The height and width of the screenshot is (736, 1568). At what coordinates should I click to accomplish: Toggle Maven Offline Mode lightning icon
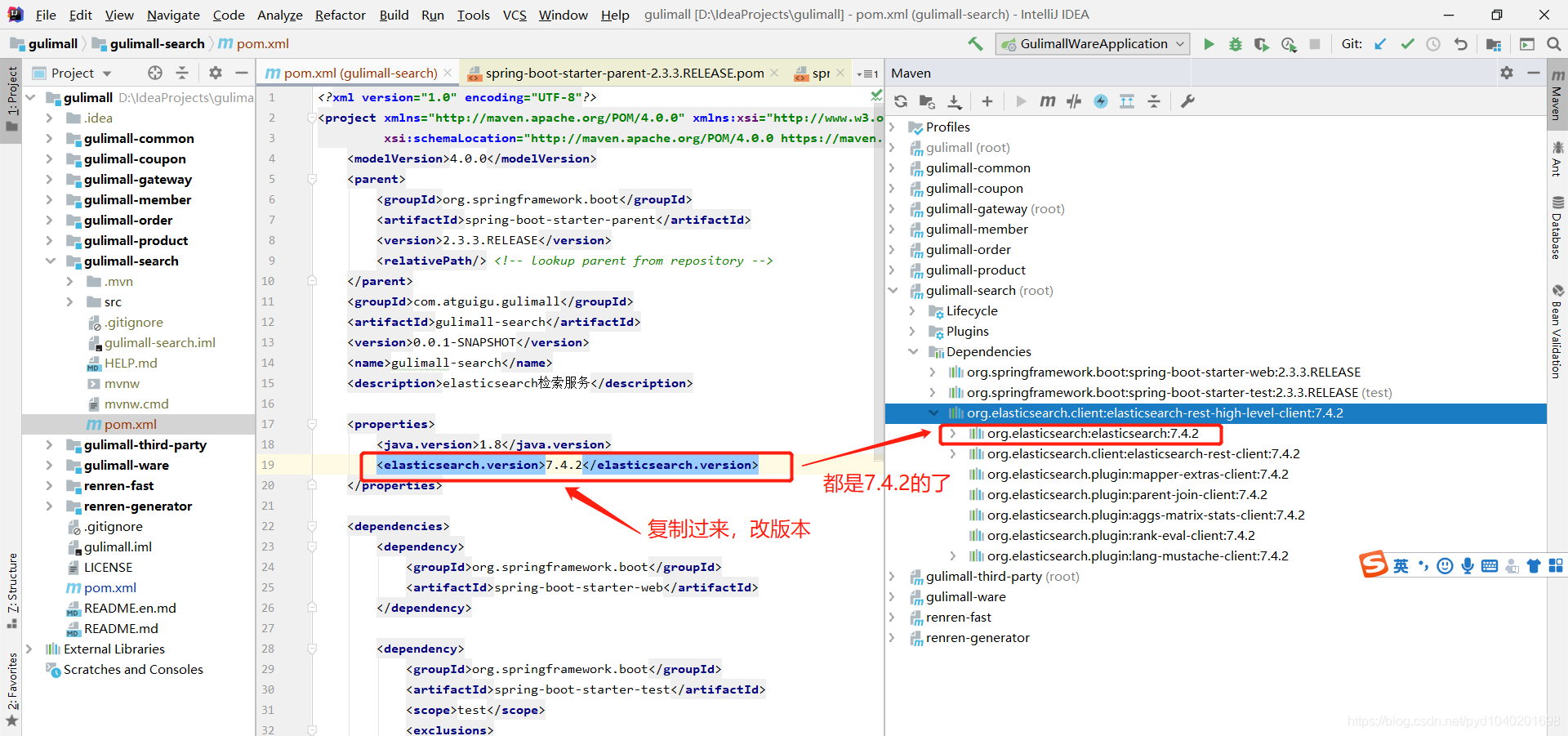point(1101,100)
